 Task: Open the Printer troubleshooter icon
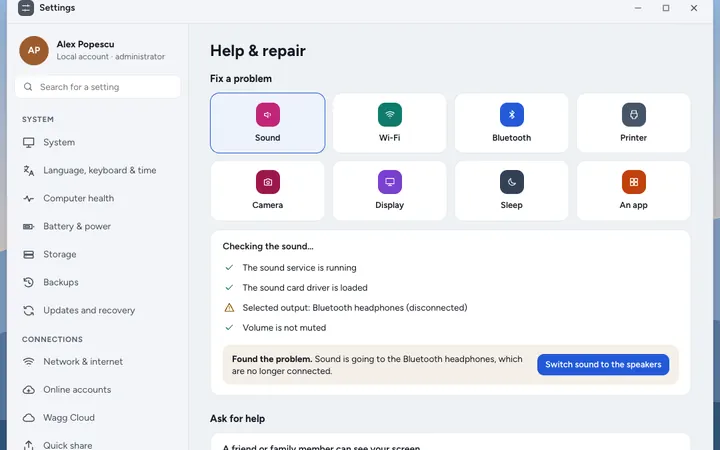coord(634,114)
